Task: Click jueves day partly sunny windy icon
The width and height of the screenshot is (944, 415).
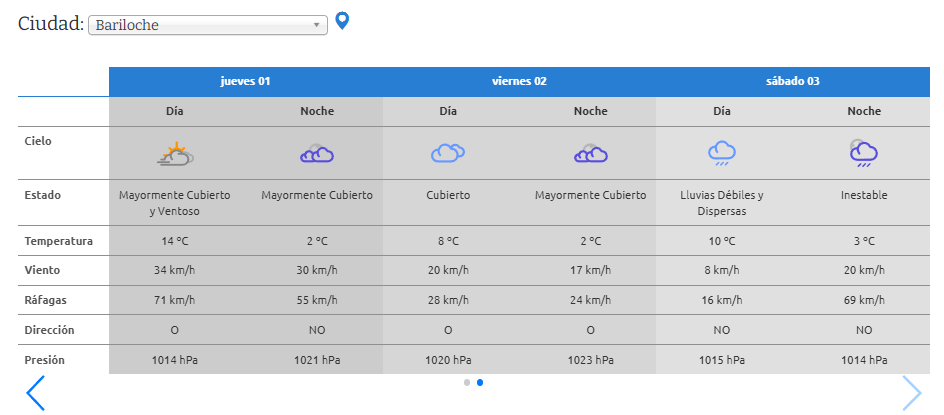Action: [175, 153]
